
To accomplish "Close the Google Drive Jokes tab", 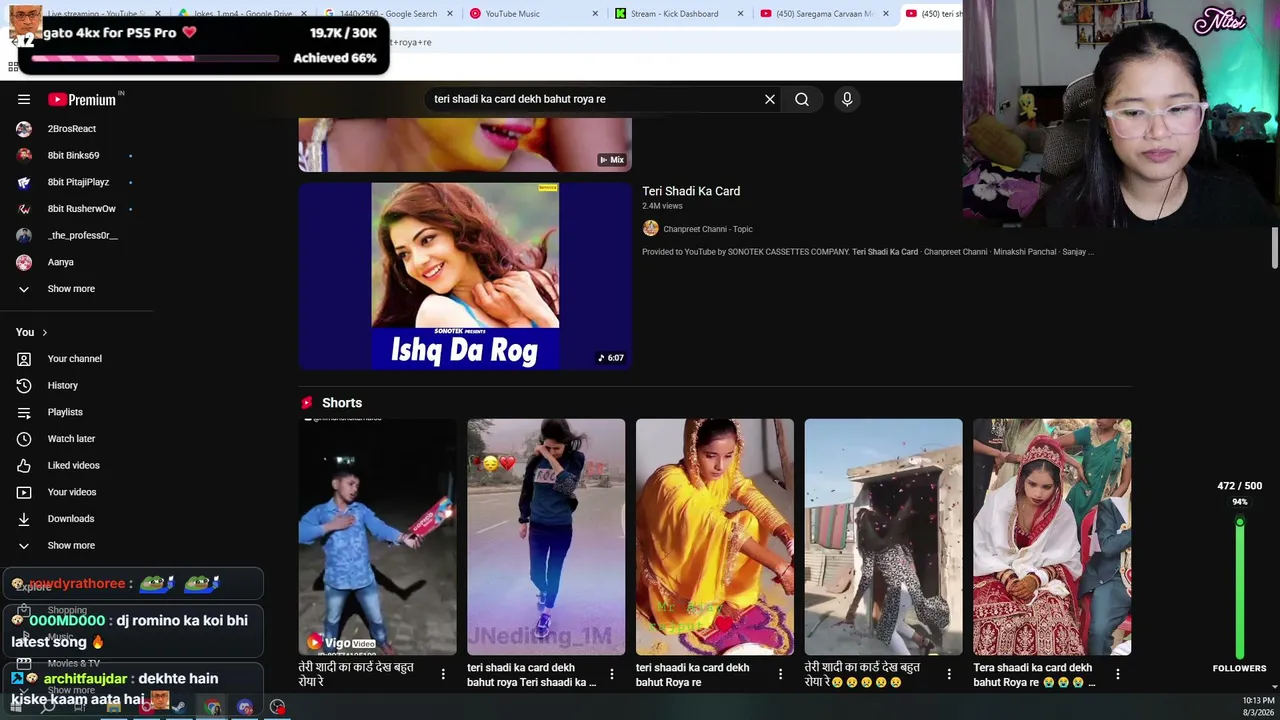I will (x=305, y=14).
